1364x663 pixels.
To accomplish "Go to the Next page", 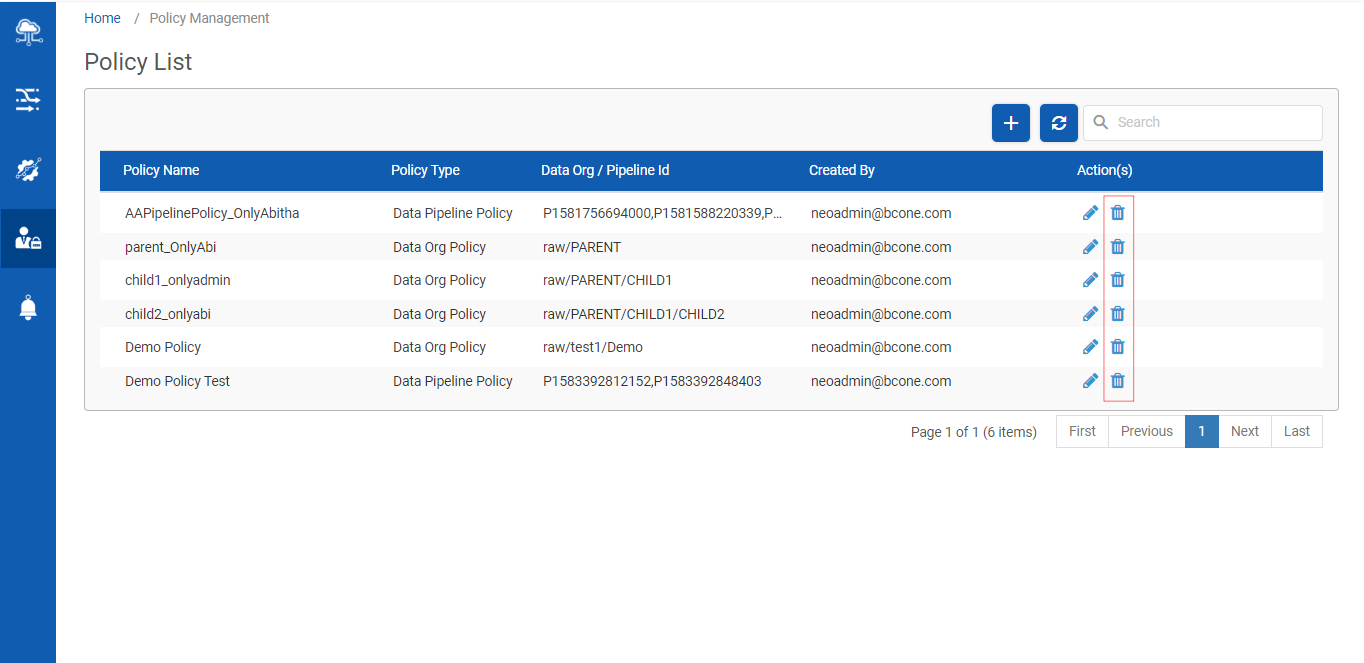I will pyautogui.click(x=1244, y=431).
